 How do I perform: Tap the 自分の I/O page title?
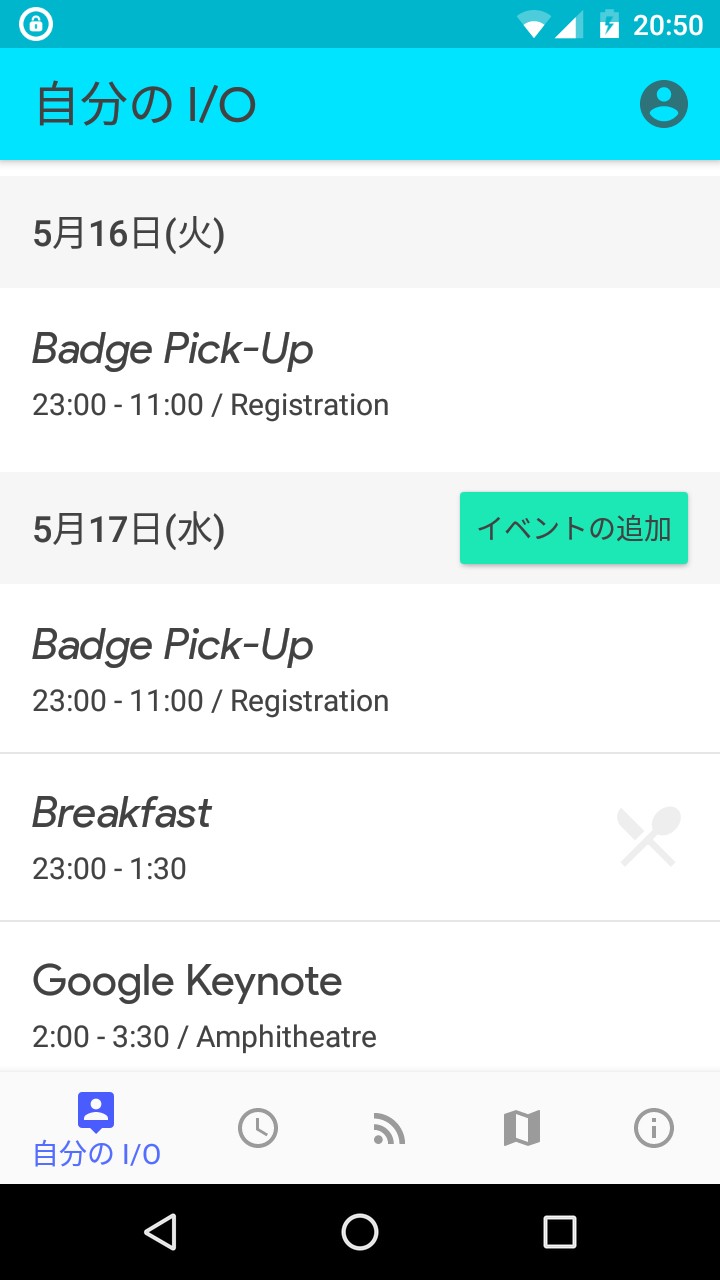click(146, 105)
